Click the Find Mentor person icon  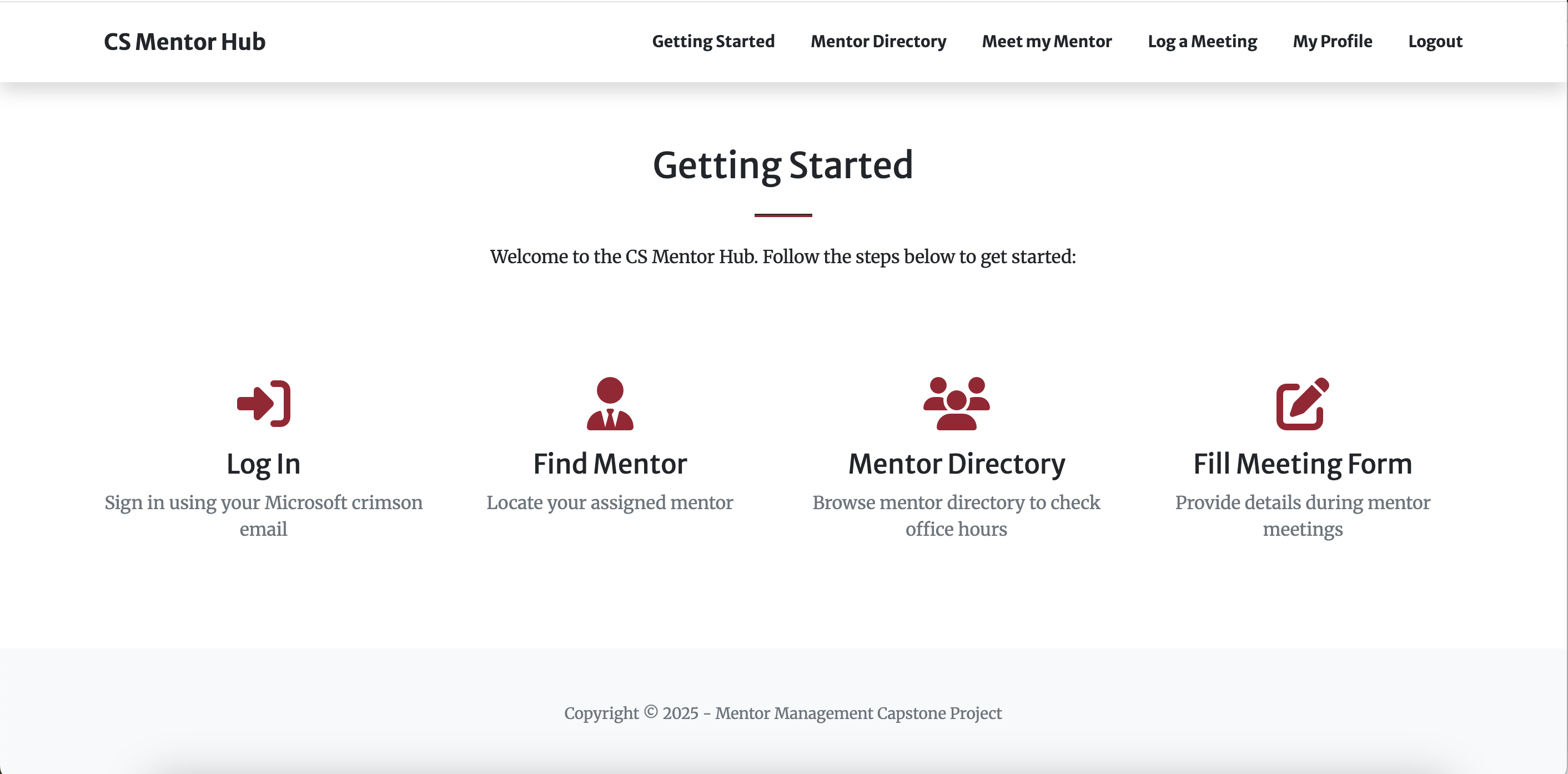point(610,404)
